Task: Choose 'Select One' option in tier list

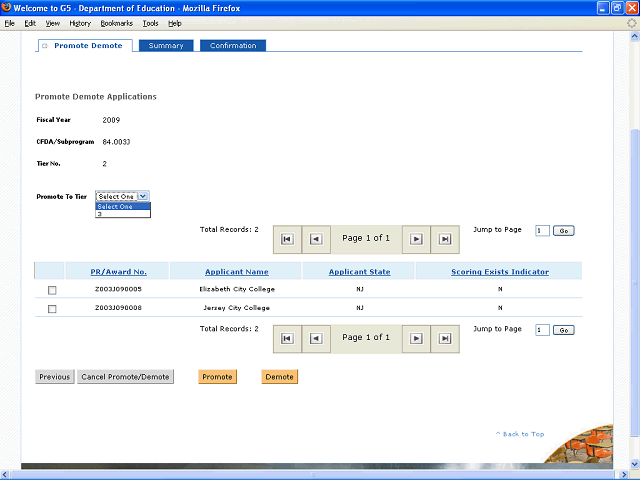Action: point(123,207)
